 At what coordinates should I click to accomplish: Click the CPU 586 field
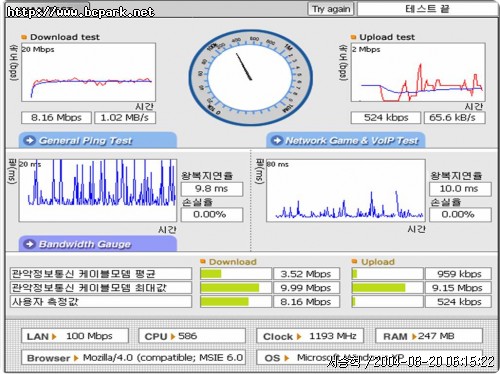[192, 336]
